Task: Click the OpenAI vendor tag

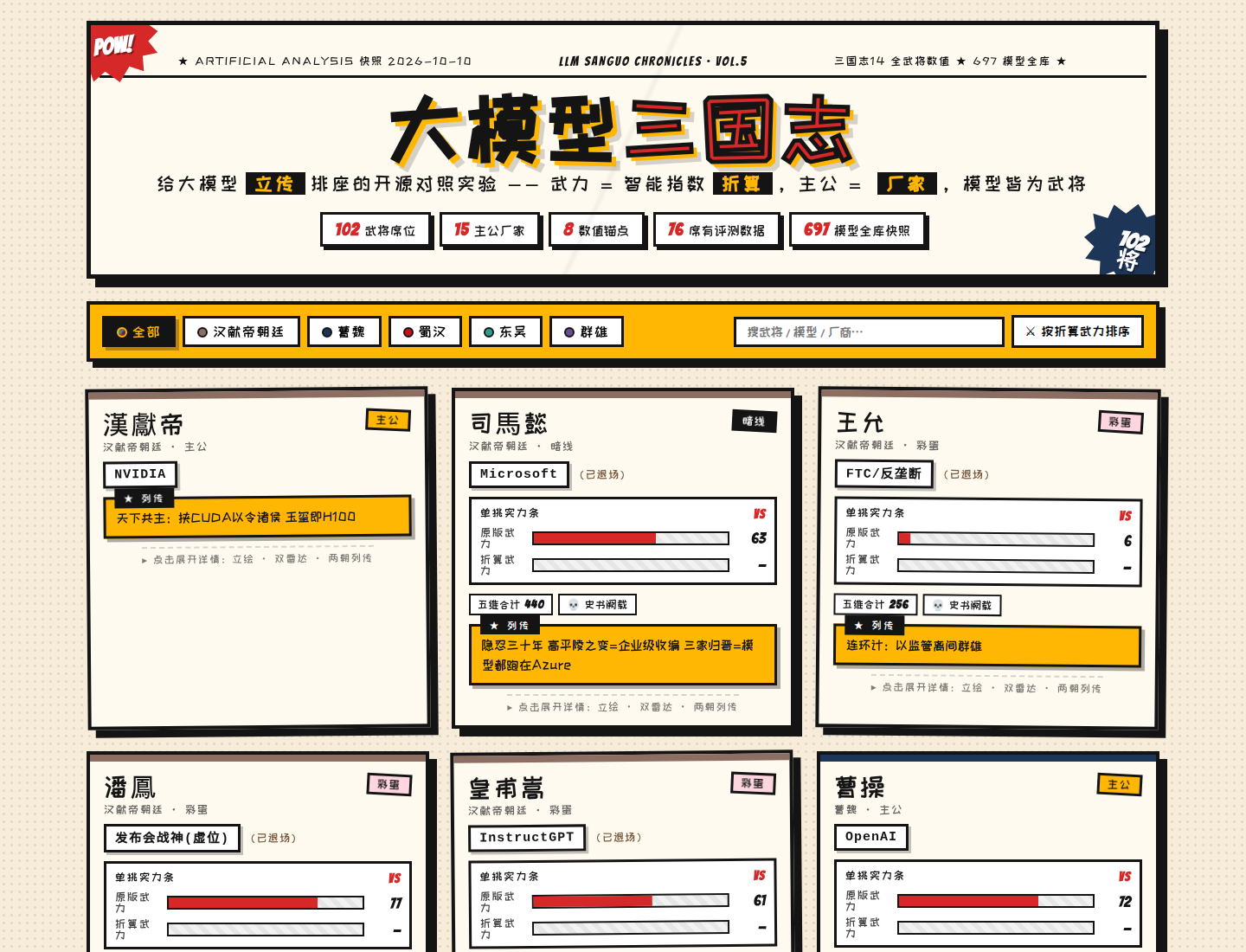Action: coord(871,837)
